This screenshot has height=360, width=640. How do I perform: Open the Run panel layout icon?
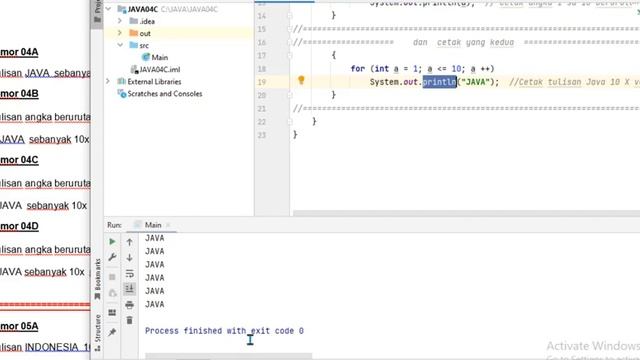point(112,312)
